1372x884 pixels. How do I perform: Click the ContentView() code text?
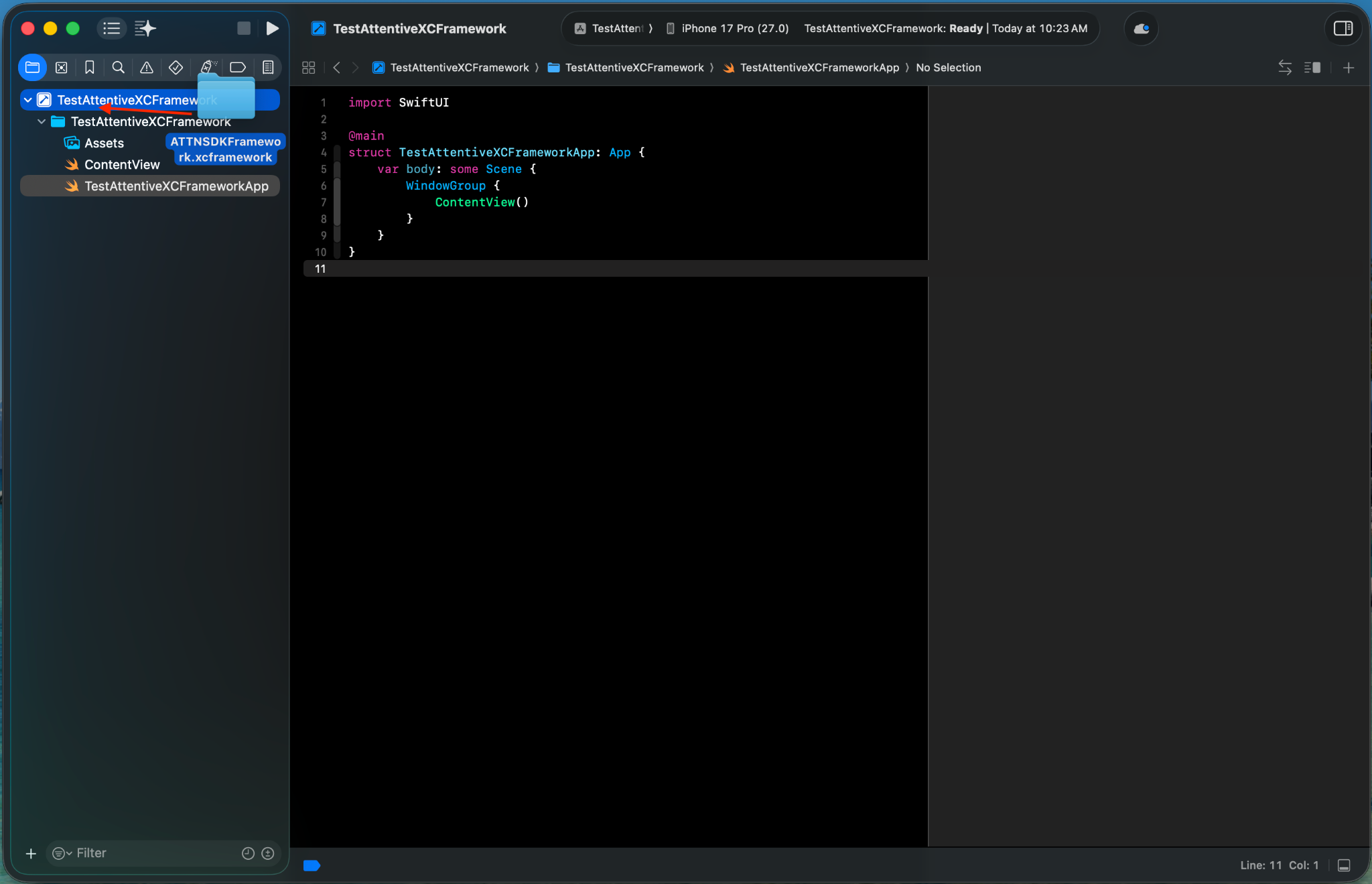(482, 202)
